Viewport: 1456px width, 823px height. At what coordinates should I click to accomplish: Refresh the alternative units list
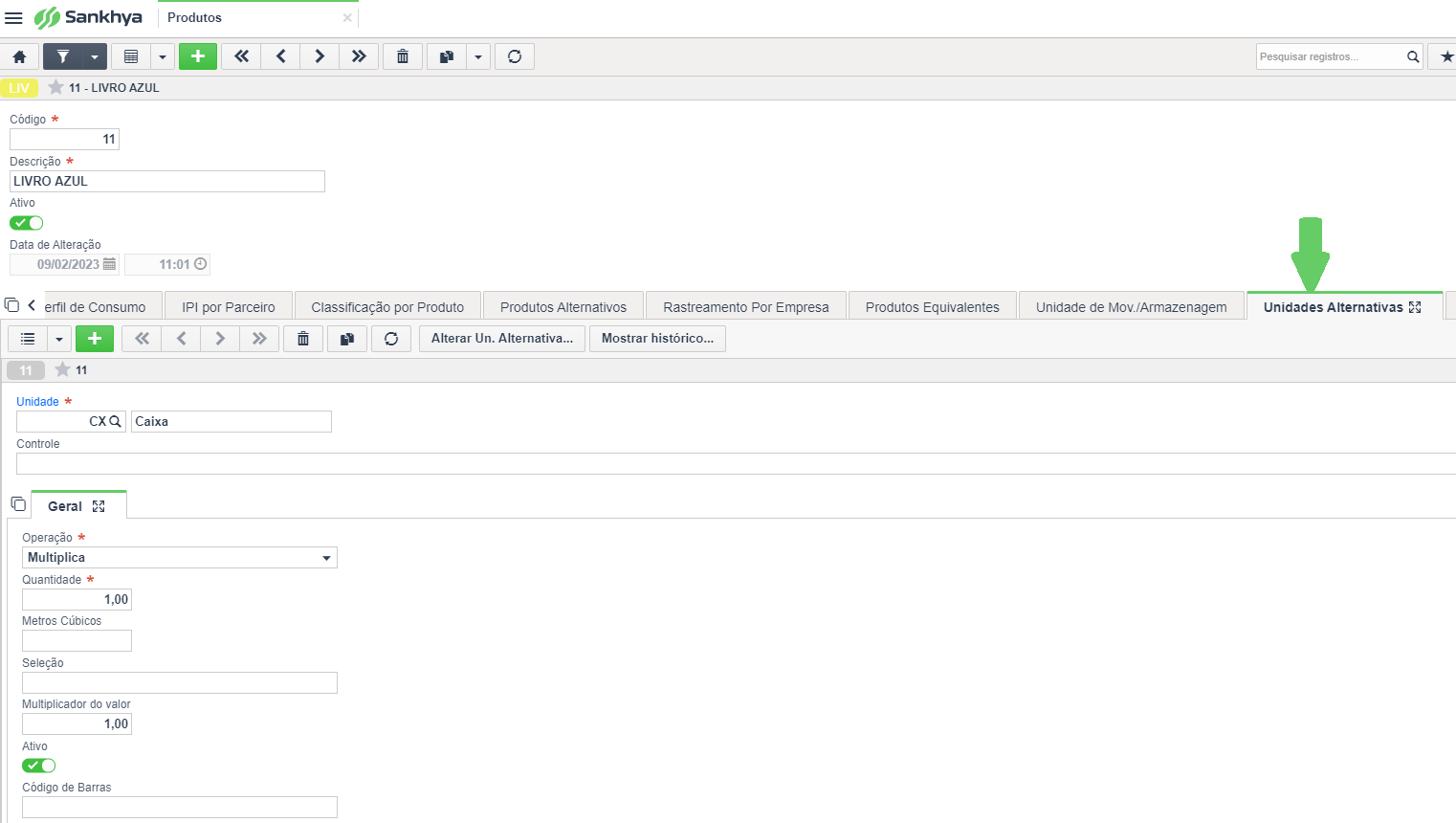point(391,339)
